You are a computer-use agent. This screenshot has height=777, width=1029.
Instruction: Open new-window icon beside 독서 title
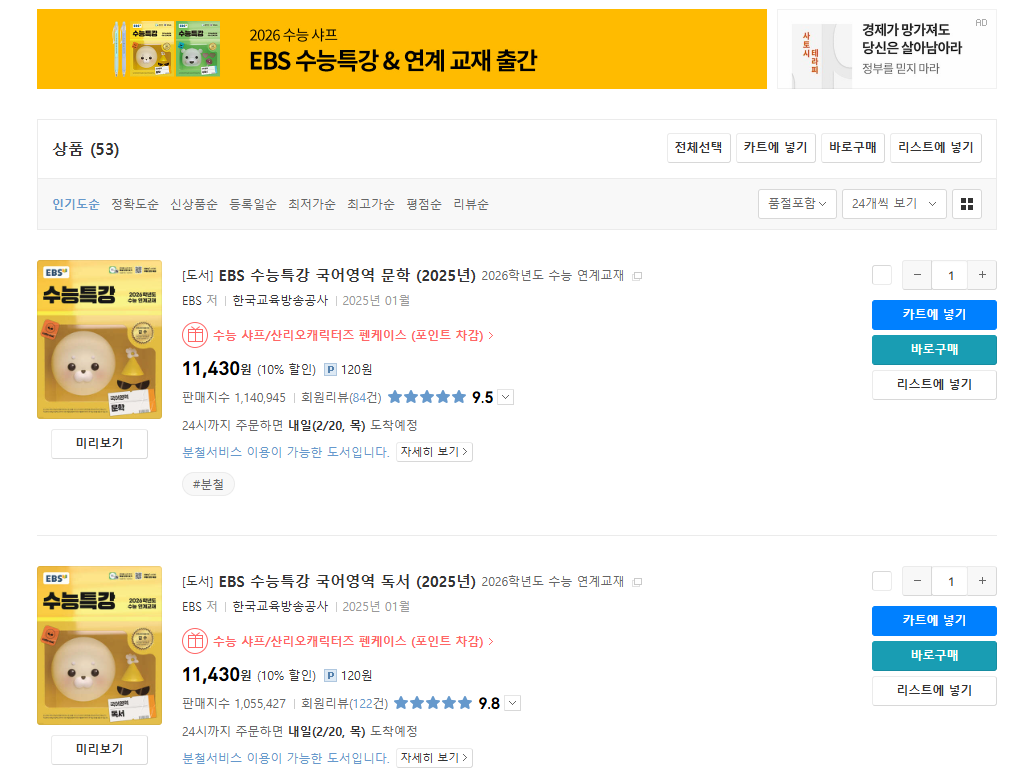point(637,582)
